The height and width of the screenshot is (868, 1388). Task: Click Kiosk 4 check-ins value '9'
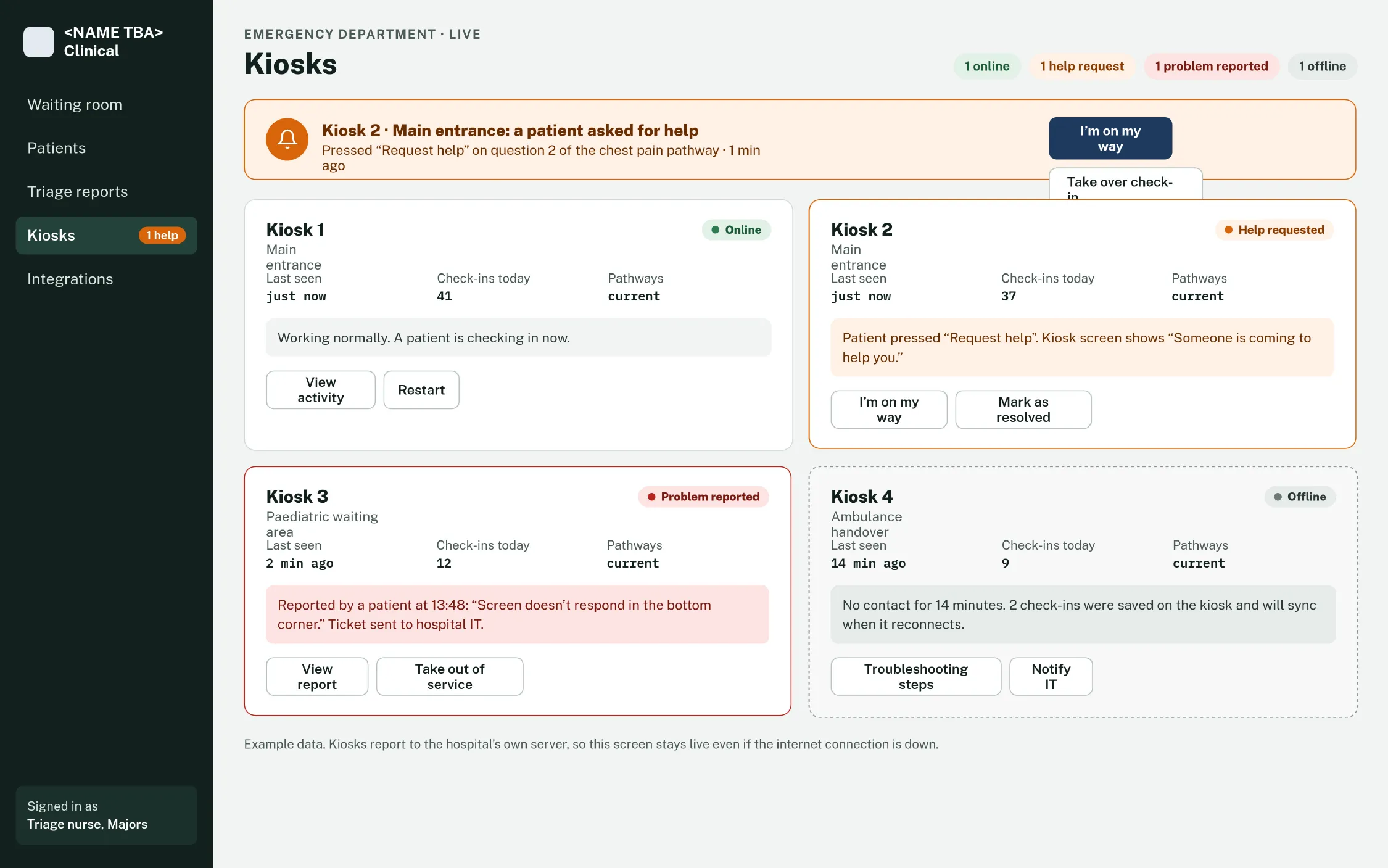point(1006,564)
